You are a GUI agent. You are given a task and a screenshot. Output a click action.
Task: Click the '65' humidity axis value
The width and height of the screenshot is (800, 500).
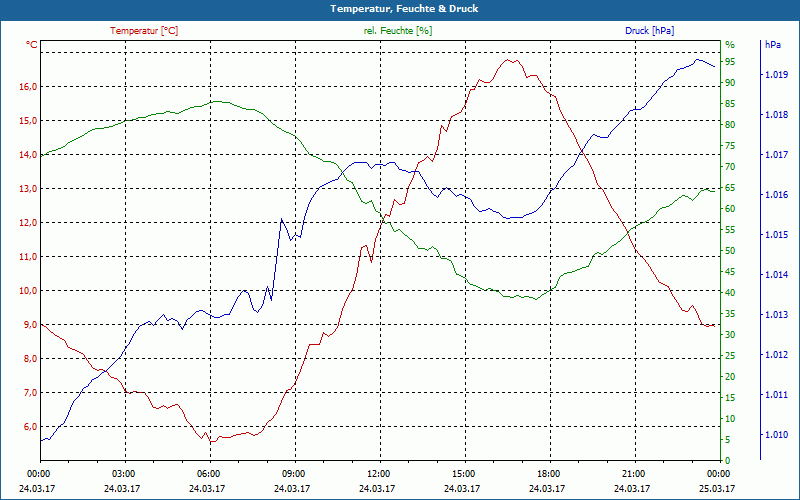tap(730, 188)
